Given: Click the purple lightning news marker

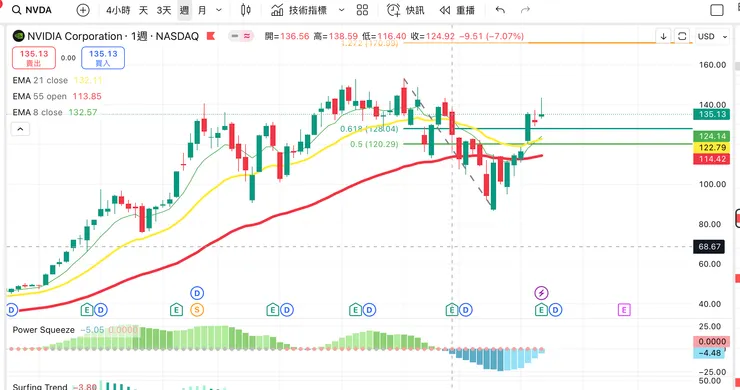Looking at the screenshot, I should (x=541, y=293).
